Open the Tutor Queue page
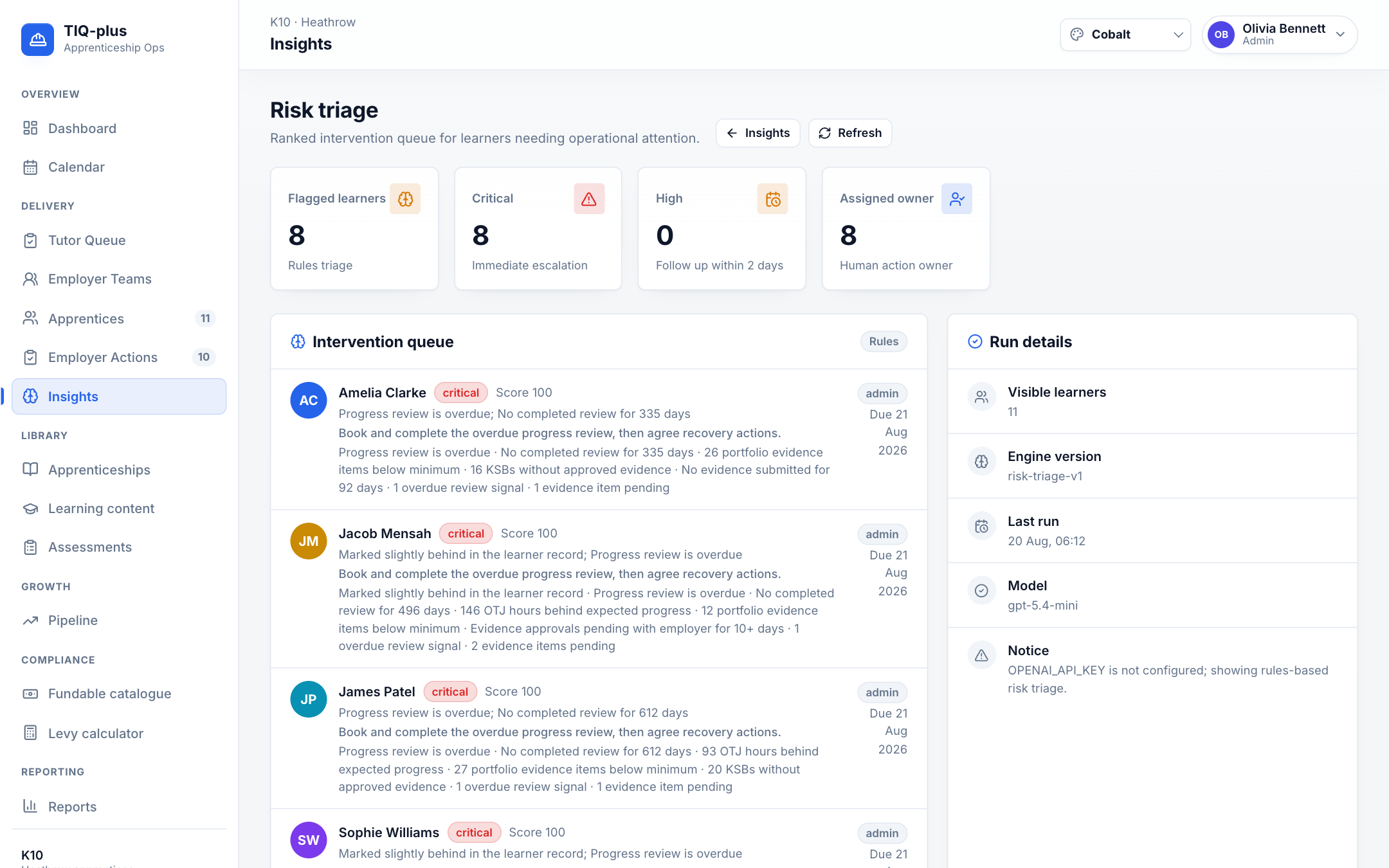This screenshot has height=868, width=1389. pos(119,240)
